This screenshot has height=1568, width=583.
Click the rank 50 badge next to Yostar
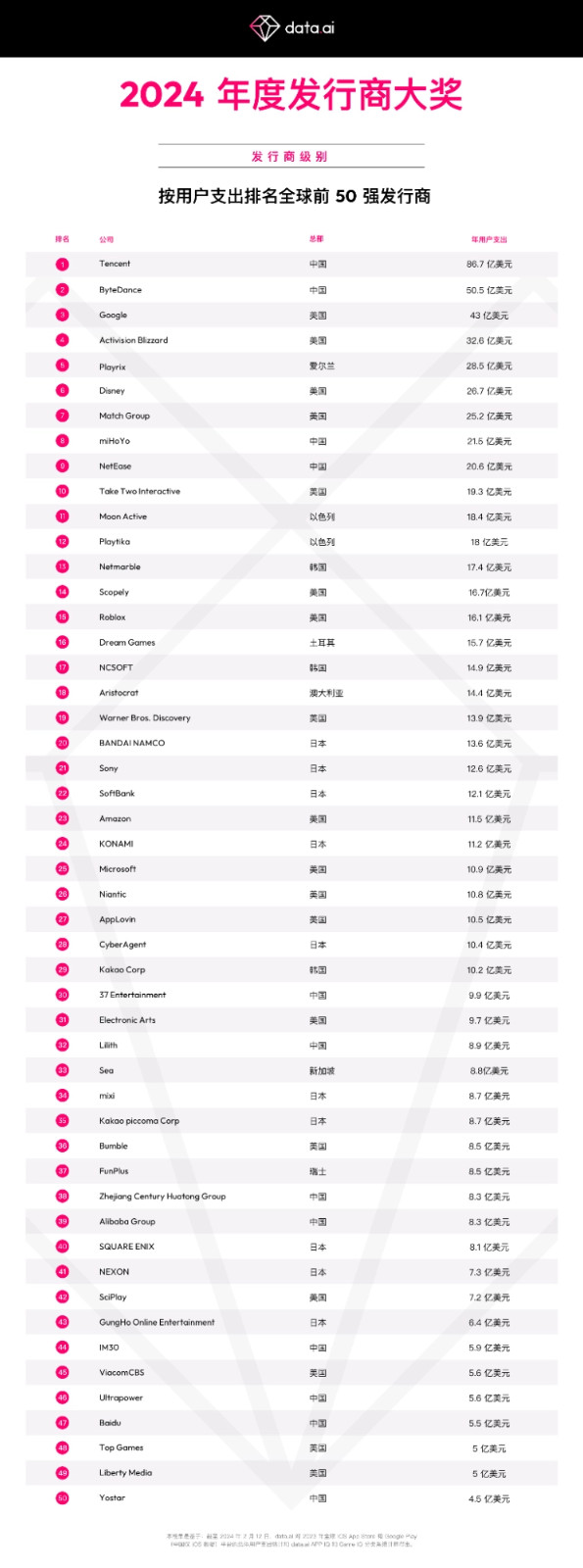(x=62, y=1497)
